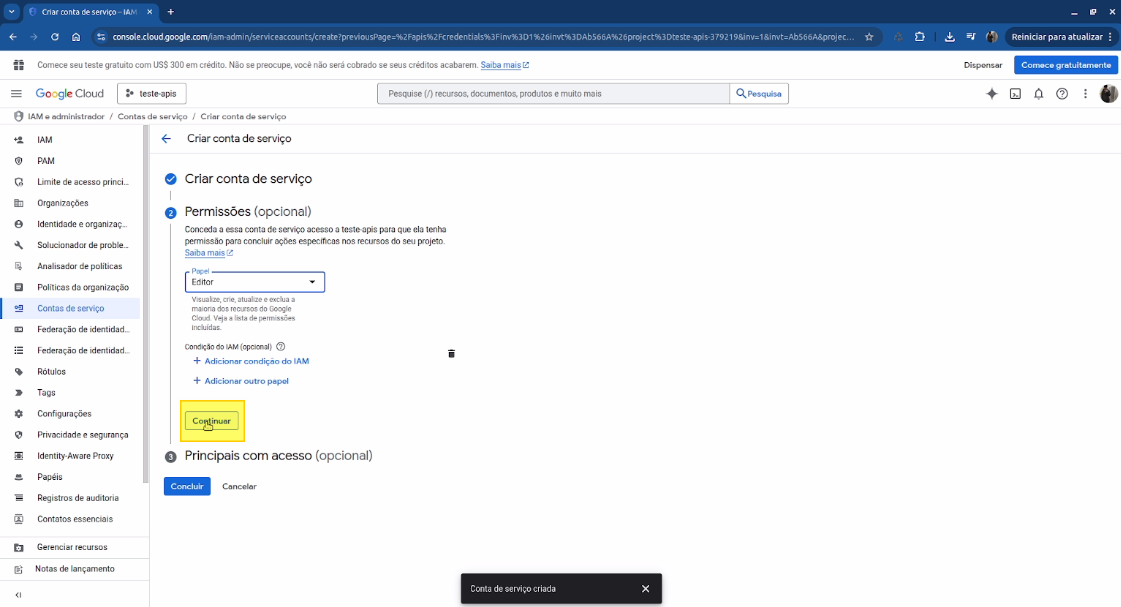This screenshot has width=1121, height=607.
Task: Close the Criar conta de serviço browser tab
Action: pyautogui.click(x=149, y=11)
